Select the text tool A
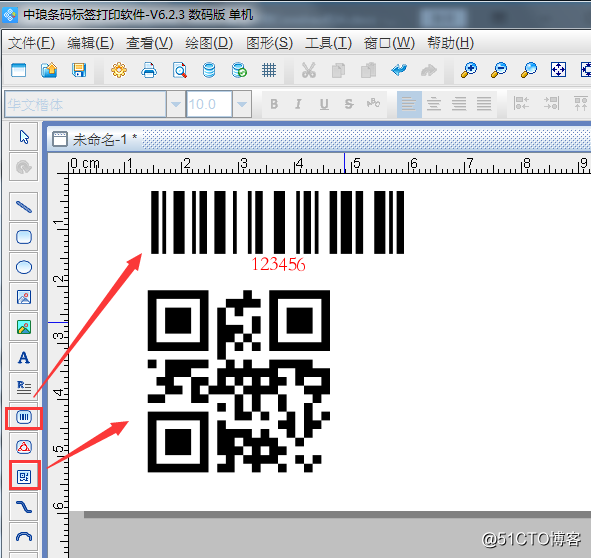591x558 pixels. pos(24,357)
